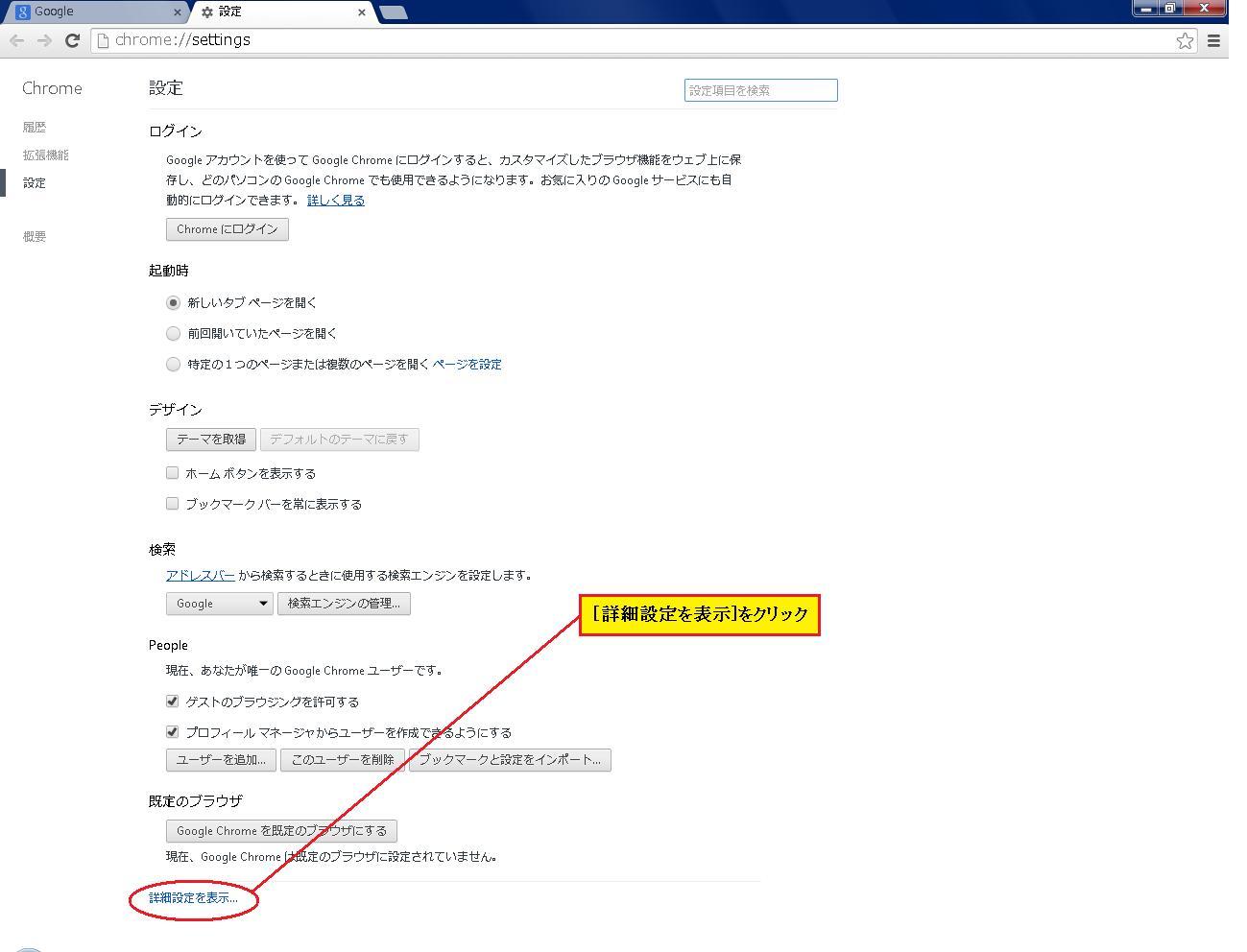This screenshot has height=952, width=1247.
Task: Click the アドレスバー link
Action: (x=201, y=576)
